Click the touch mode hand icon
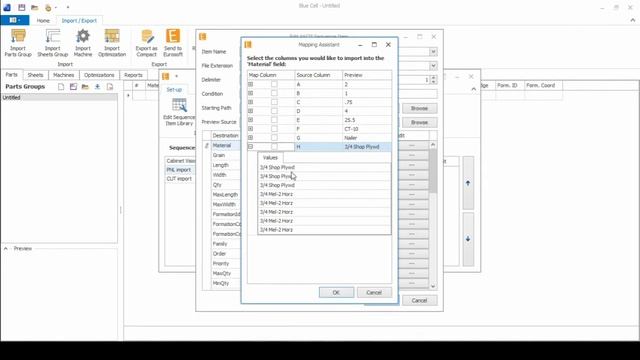The height and width of the screenshot is (360, 640). [48, 7]
